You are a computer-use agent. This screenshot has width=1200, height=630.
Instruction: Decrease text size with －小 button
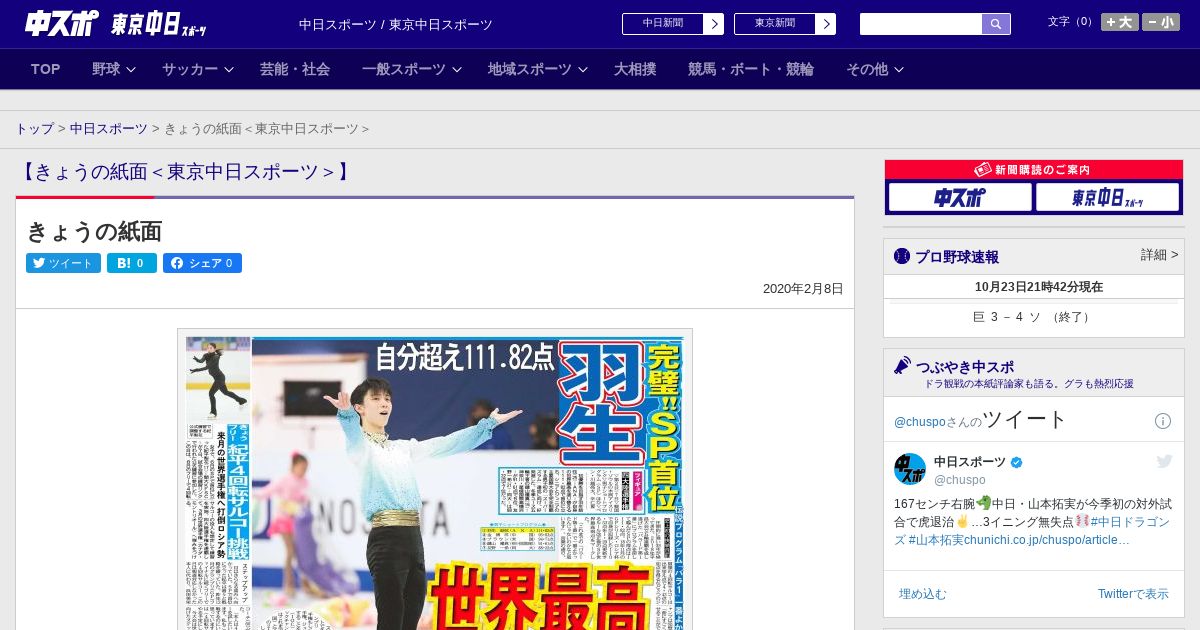coord(1161,22)
